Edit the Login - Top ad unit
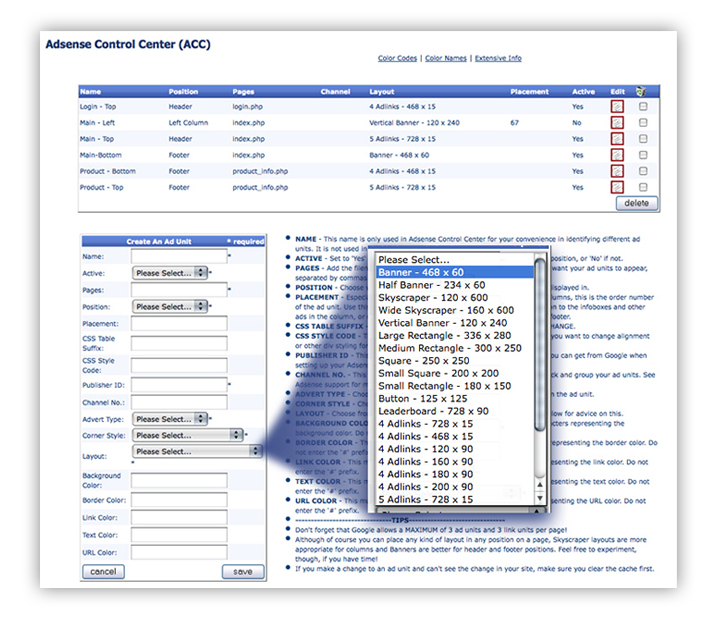The image size is (710, 625). (617, 106)
